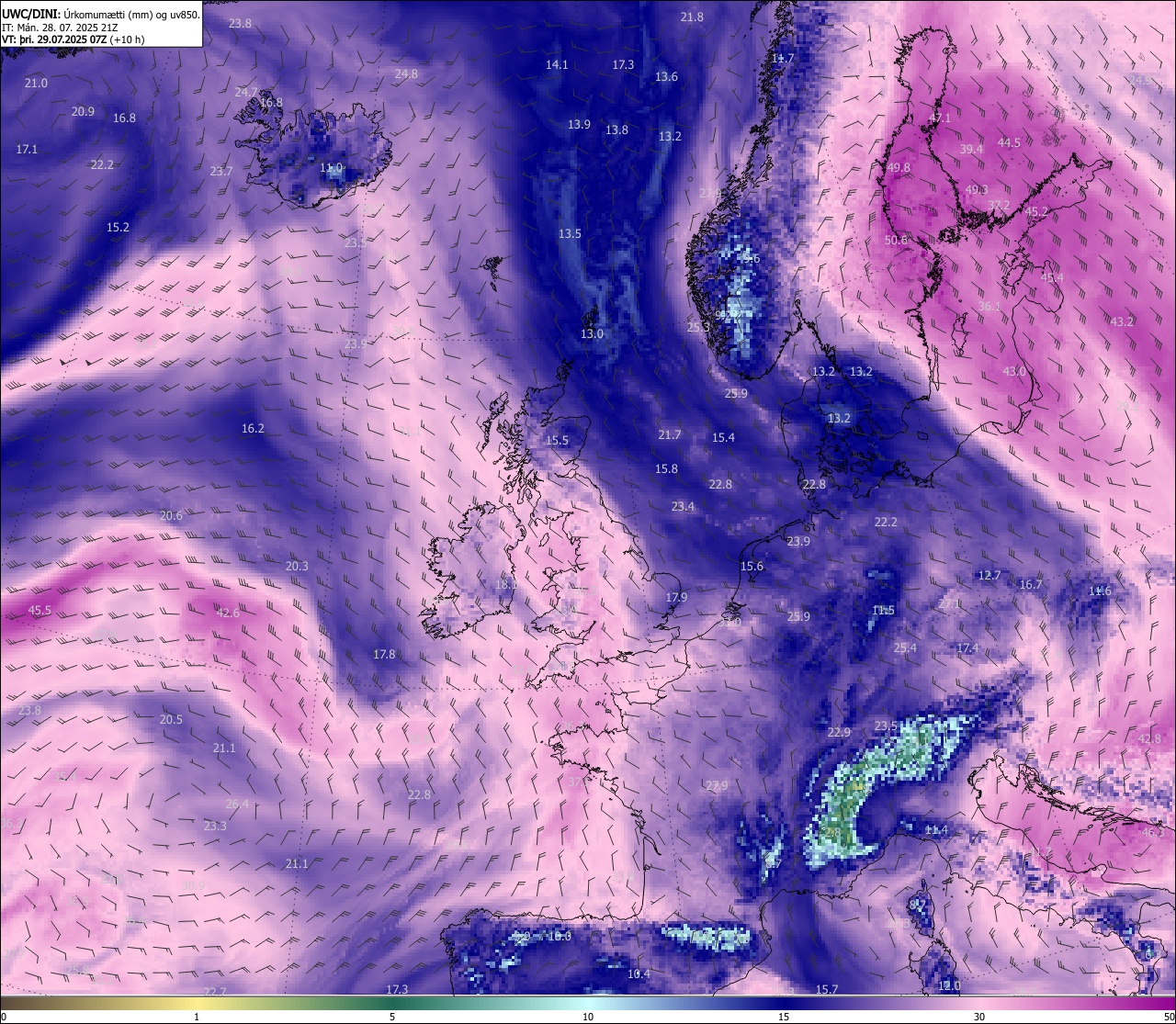The image size is (1176, 1024).
Task: Click the 27.9 value over France
Action: (x=717, y=785)
